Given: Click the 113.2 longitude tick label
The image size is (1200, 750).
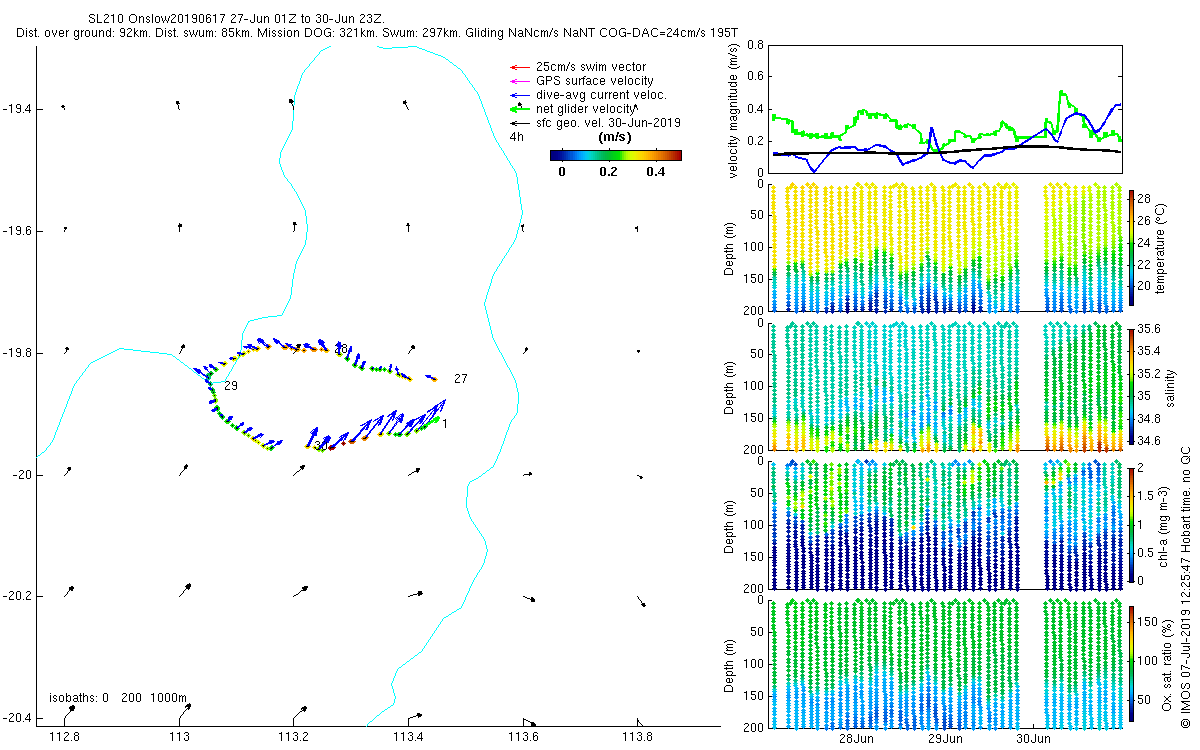Looking at the screenshot, I should pos(294,738).
